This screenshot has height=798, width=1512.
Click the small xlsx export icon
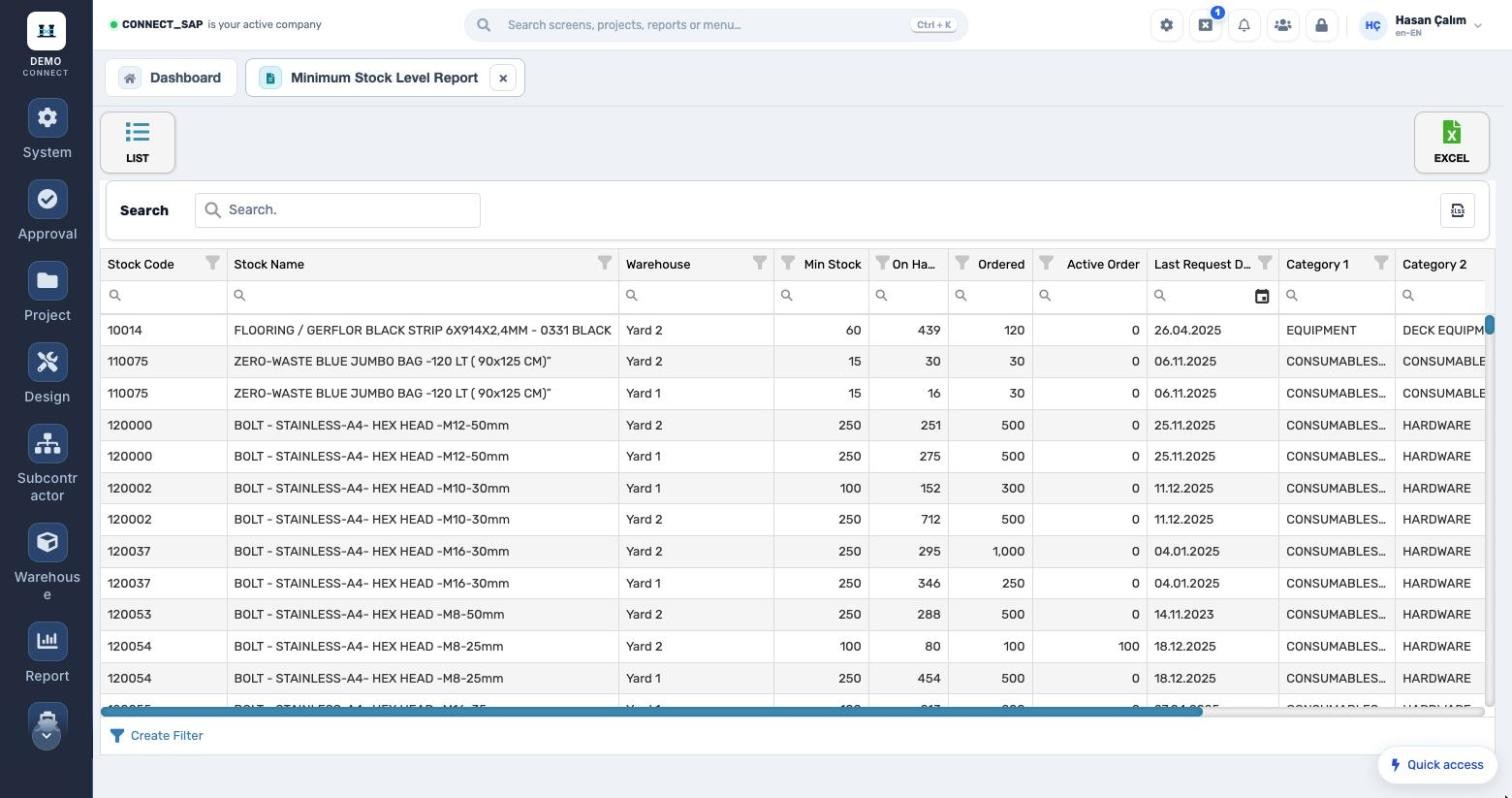pyautogui.click(x=1457, y=210)
